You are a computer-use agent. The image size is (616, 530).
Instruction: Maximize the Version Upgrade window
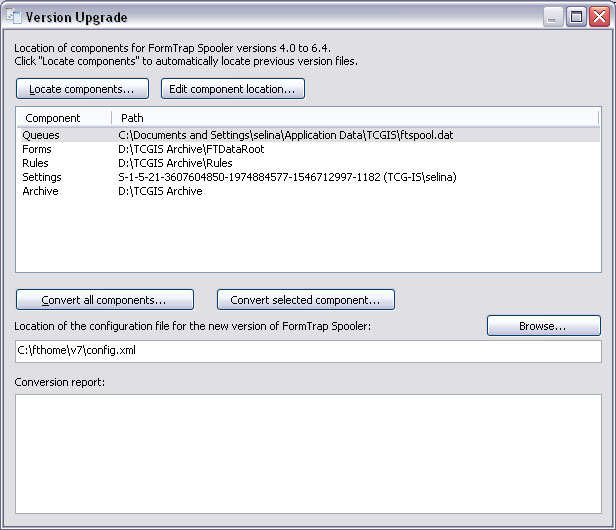tap(577, 16)
